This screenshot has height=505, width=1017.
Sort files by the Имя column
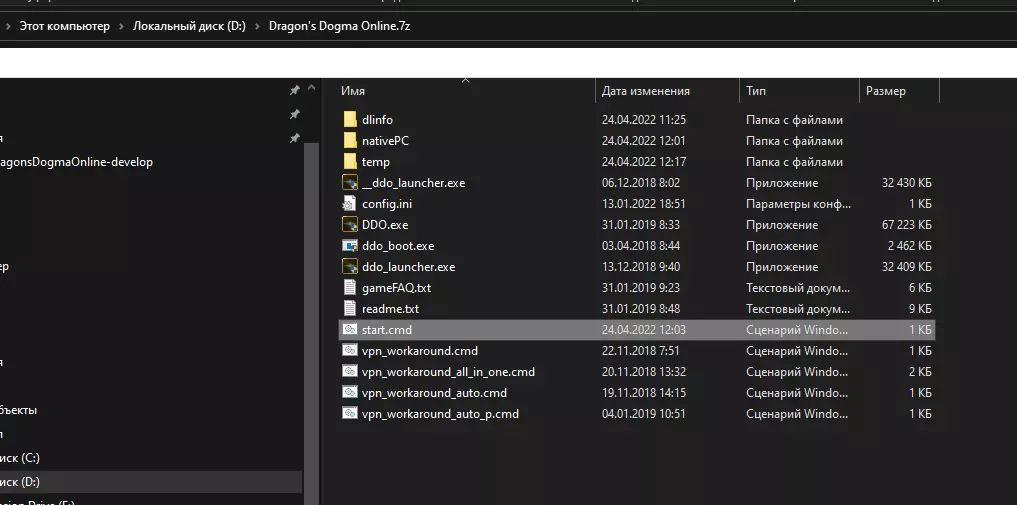click(x=353, y=91)
